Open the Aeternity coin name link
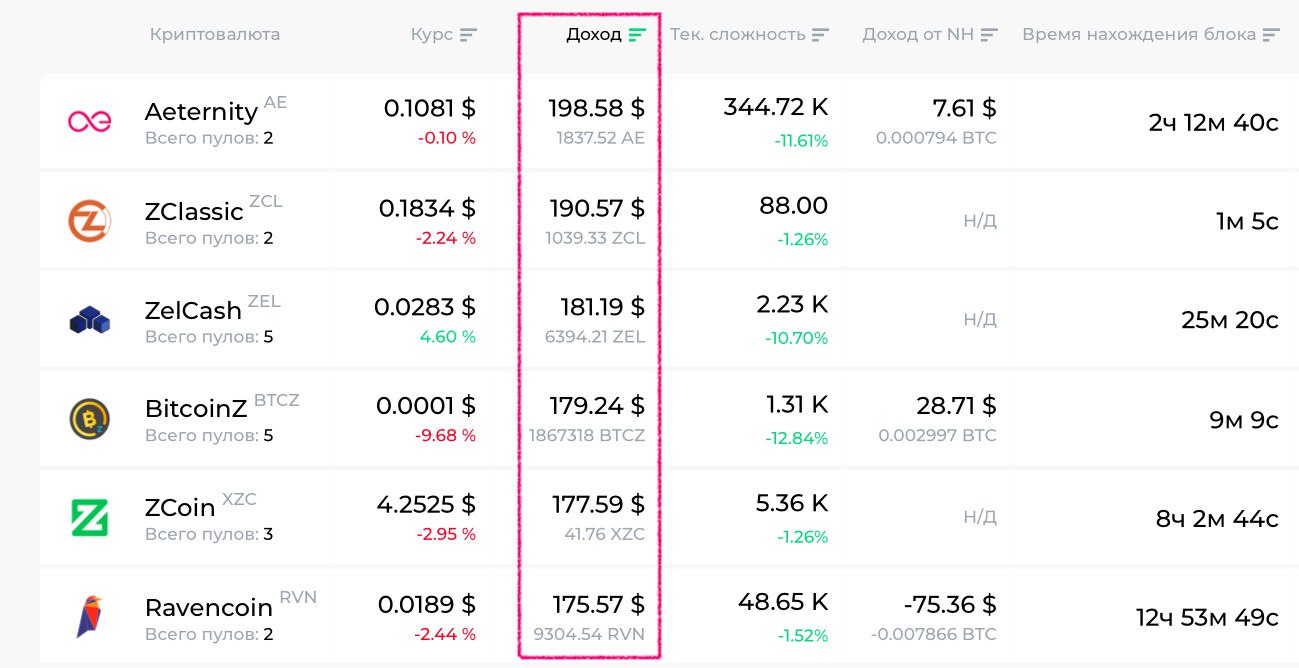The width and height of the screenshot is (1299, 668). pyautogui.click(x=202, y=111)
